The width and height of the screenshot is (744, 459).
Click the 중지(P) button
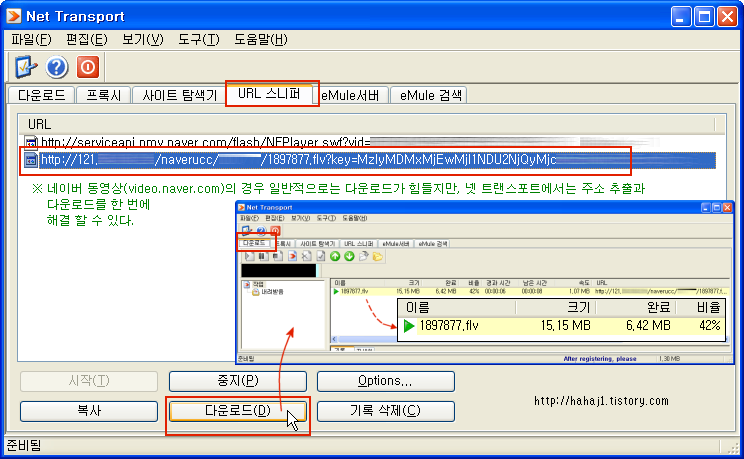click(238, 381)
